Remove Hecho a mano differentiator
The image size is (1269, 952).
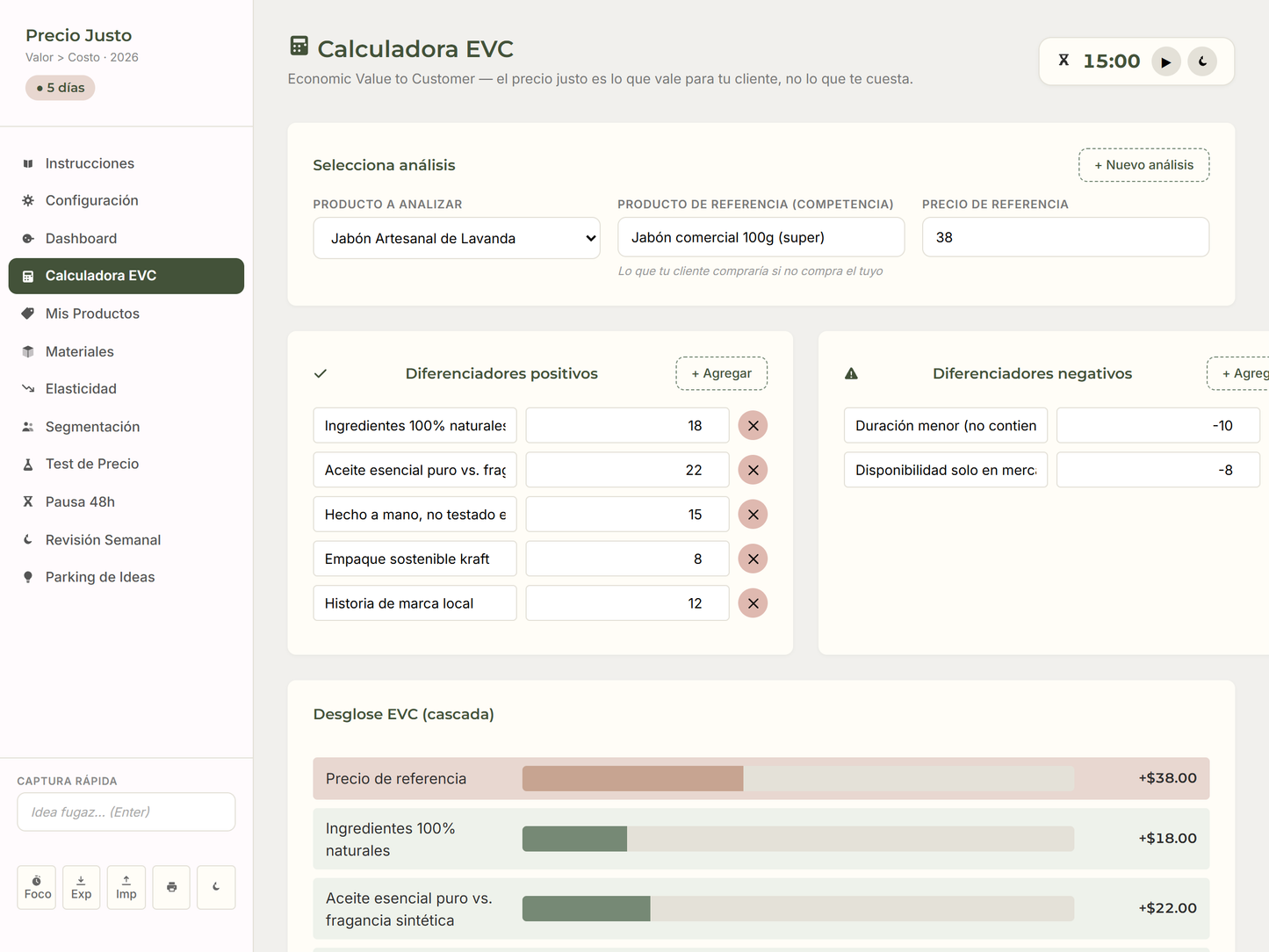[753, 514]
